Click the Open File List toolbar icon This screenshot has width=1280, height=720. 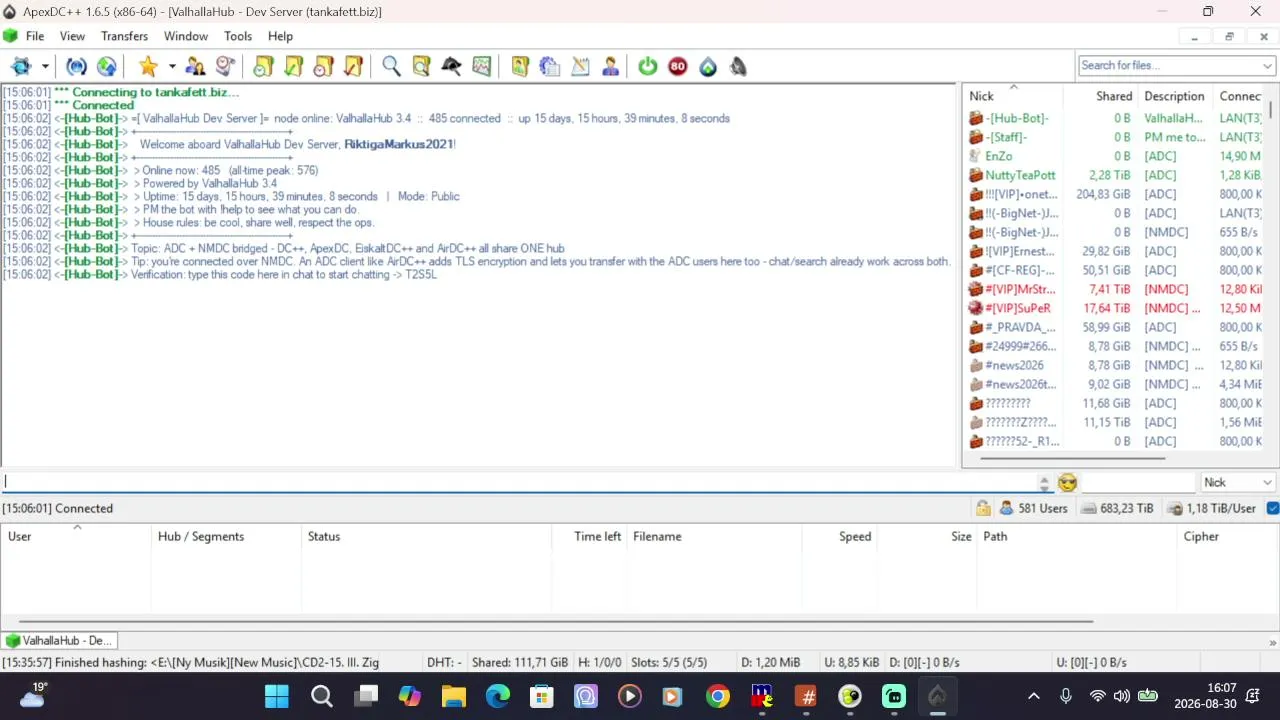point(520,67)
